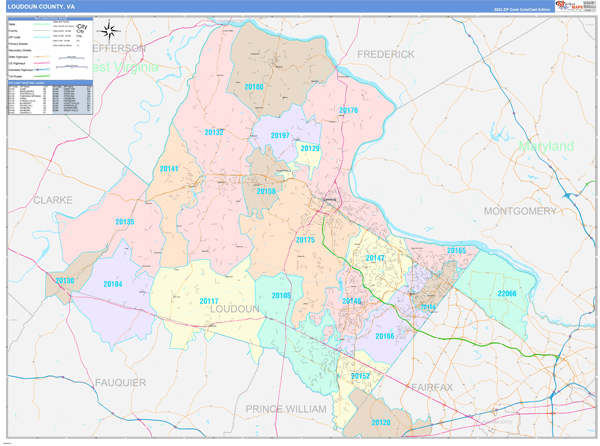
Task: Click the MONTGOMERY county name
Action: 520,211
